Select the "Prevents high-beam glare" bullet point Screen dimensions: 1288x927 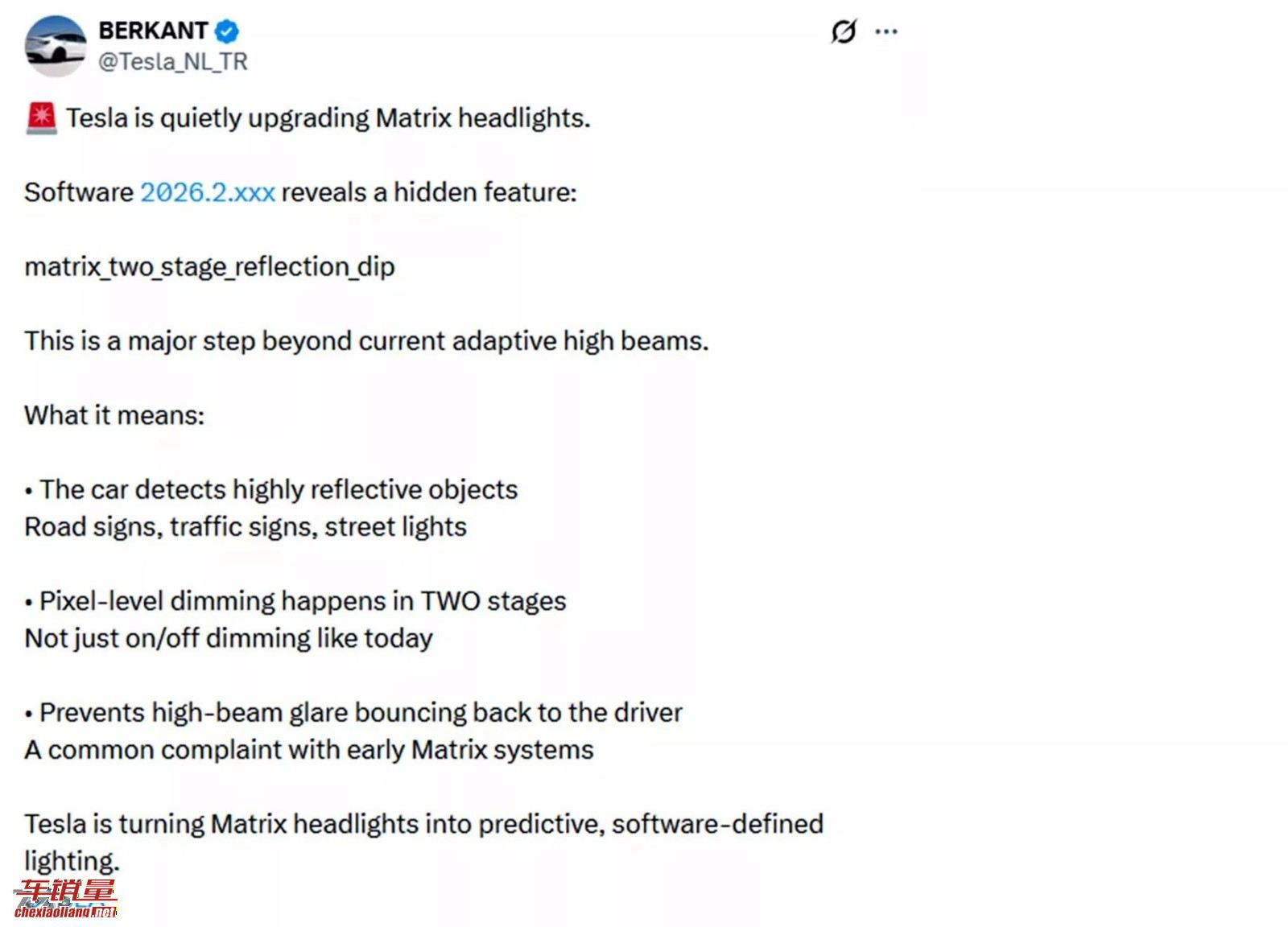click(360, 713)
